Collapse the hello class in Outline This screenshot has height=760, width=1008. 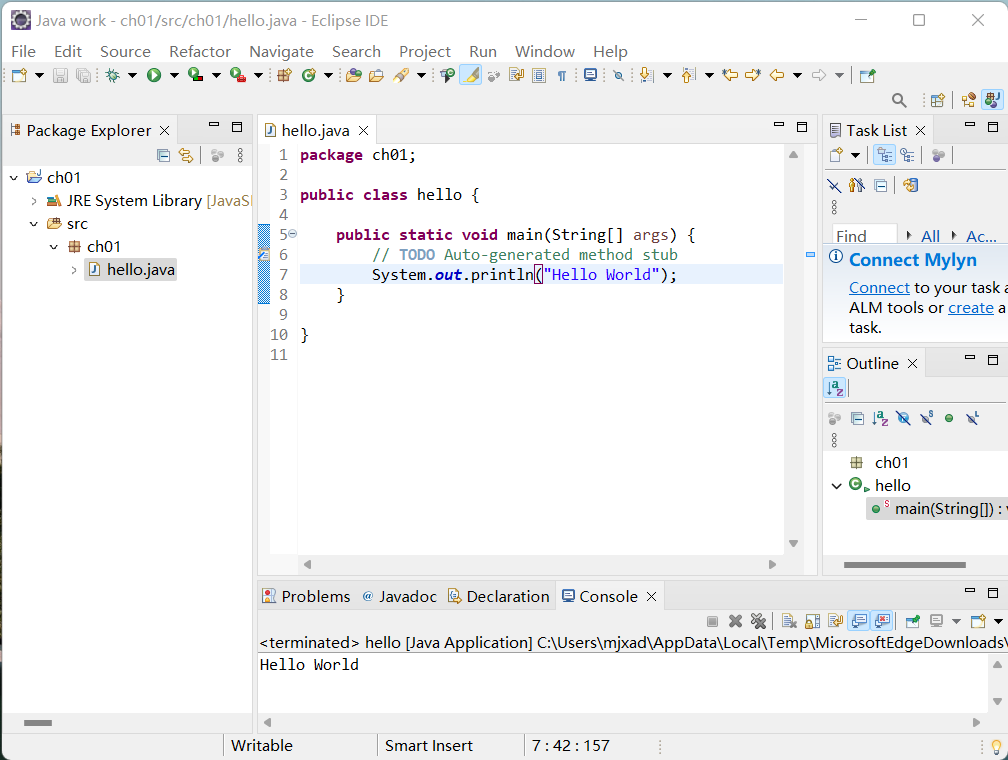pos(836,486)
